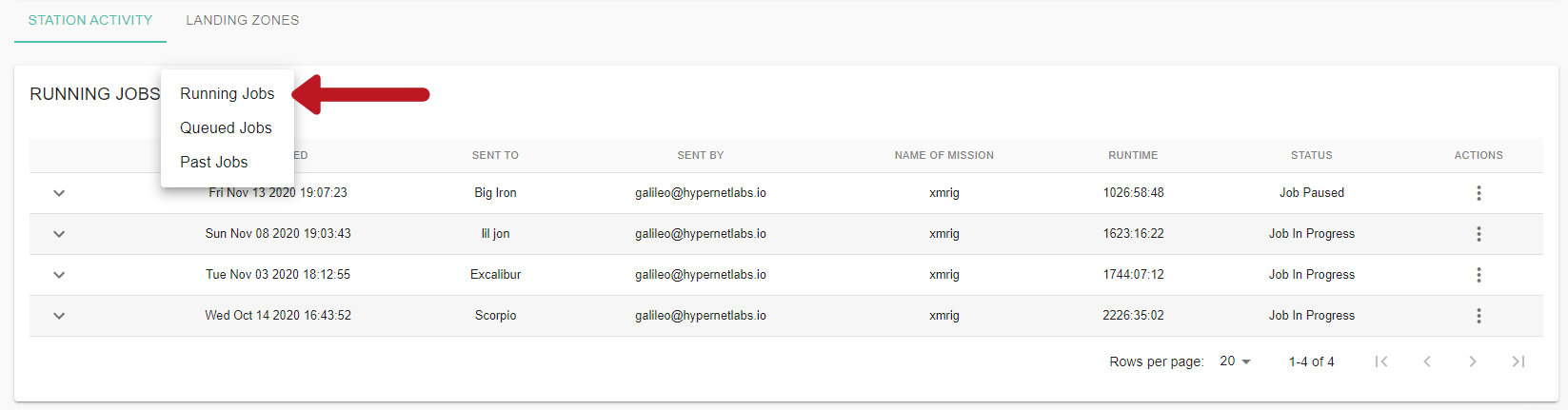
Task: Select Running Jobs from the menu
Action: pos(228,93)
